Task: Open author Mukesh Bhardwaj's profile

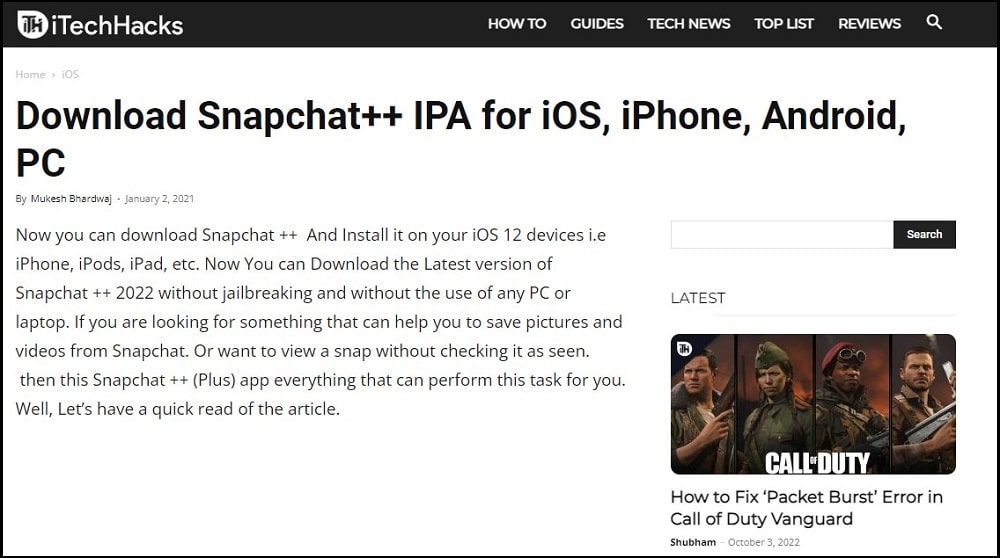Action: coord(71,199)
